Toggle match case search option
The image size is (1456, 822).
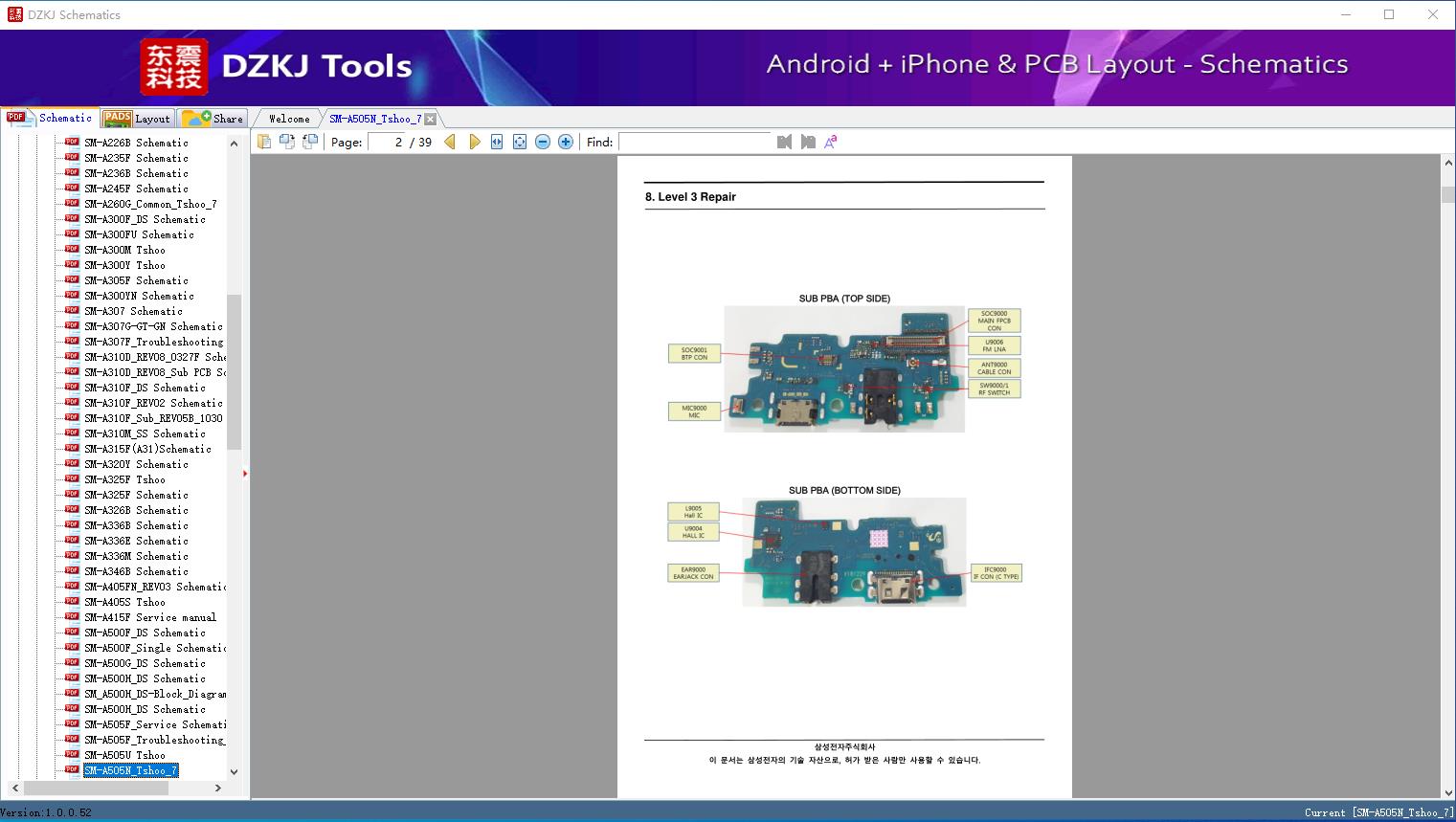[x=831, y=142]
